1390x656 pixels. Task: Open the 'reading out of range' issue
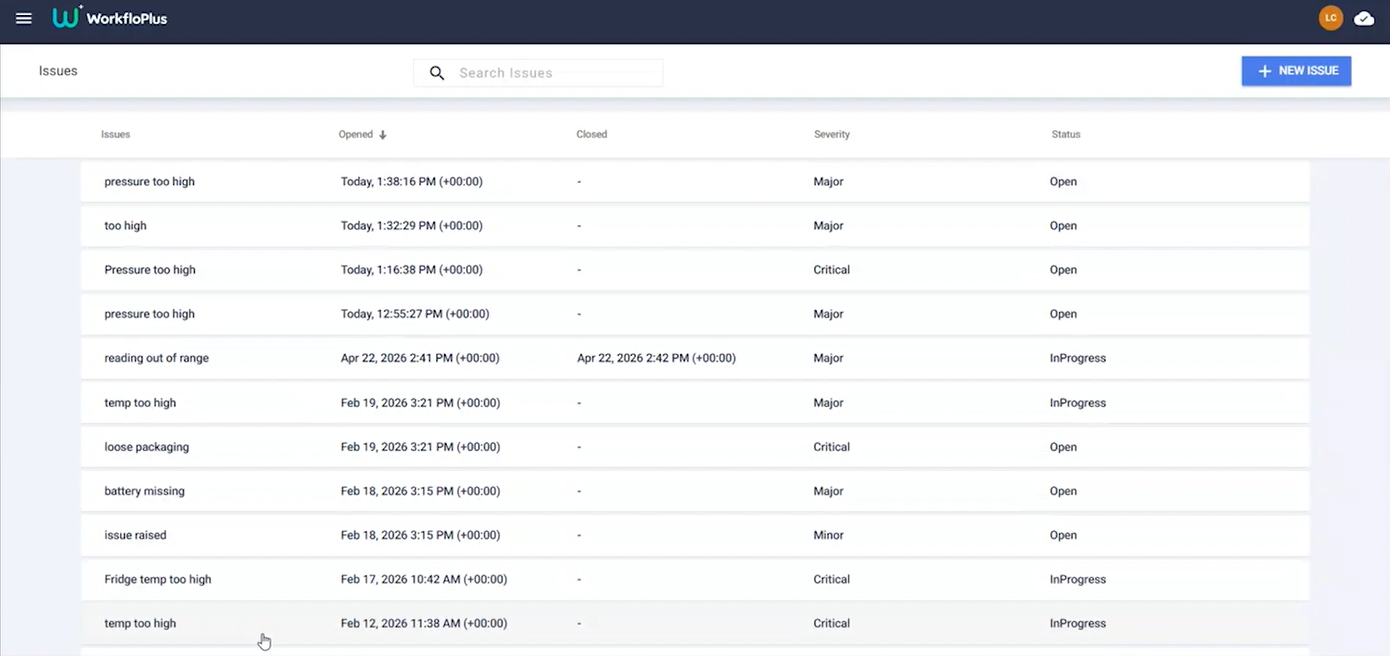[695, 358]
